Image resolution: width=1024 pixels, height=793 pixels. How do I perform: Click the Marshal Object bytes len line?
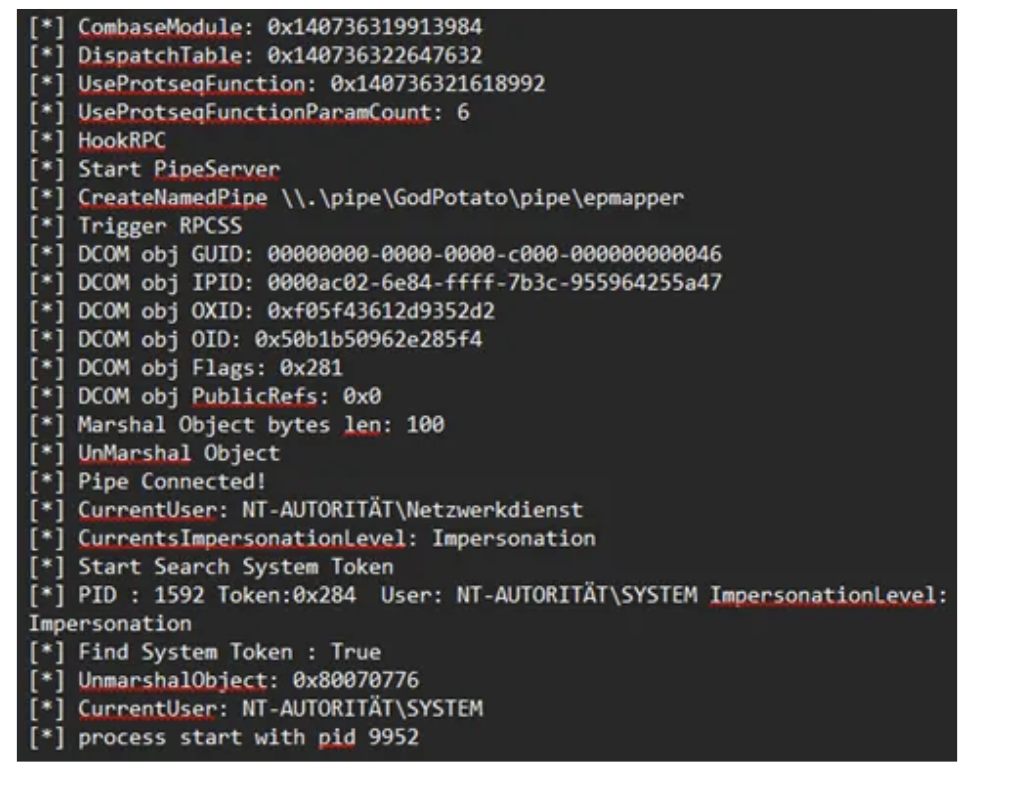[x=260, y=425]
